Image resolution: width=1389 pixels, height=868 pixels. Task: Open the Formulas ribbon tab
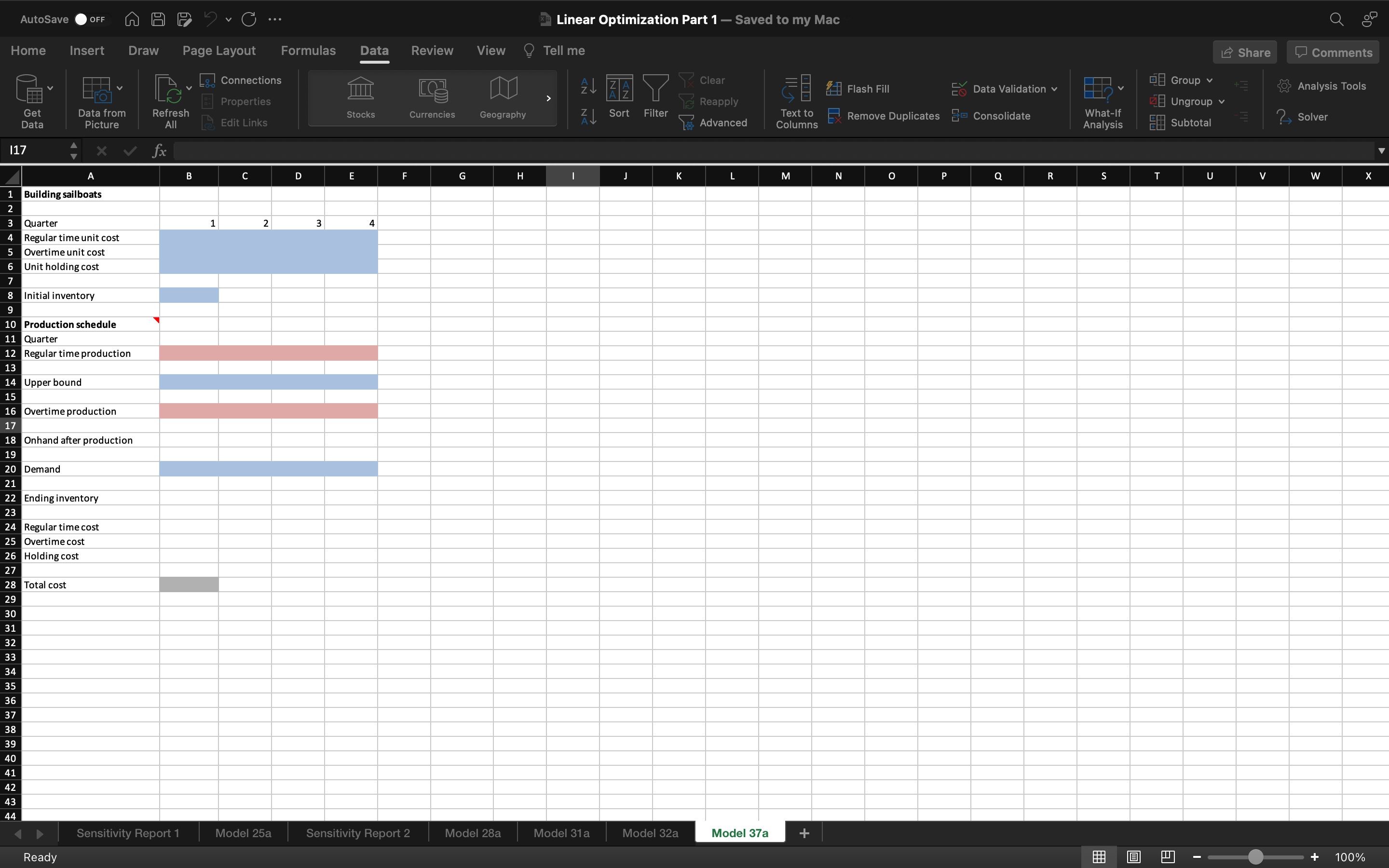[308, 51]
